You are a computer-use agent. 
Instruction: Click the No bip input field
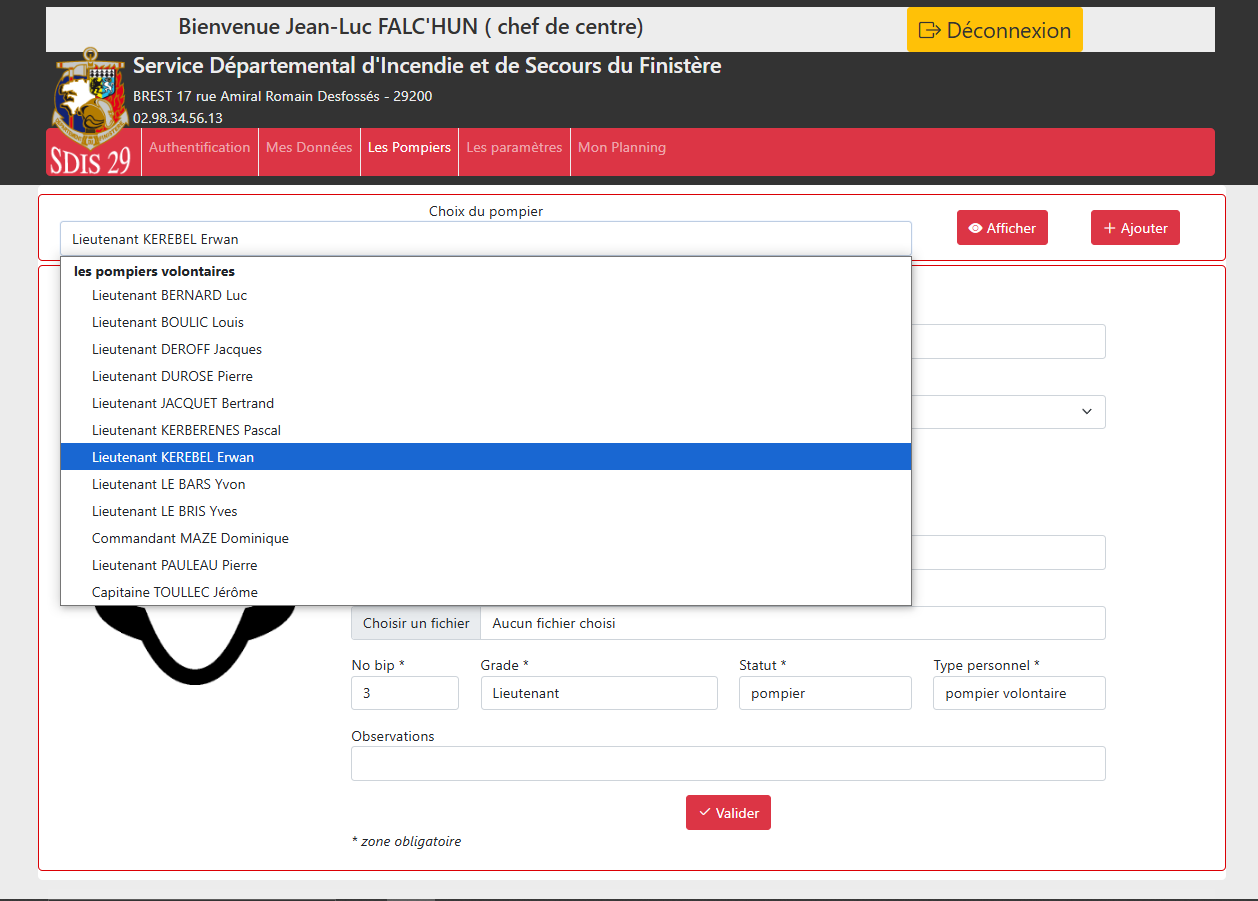point(404,694)
